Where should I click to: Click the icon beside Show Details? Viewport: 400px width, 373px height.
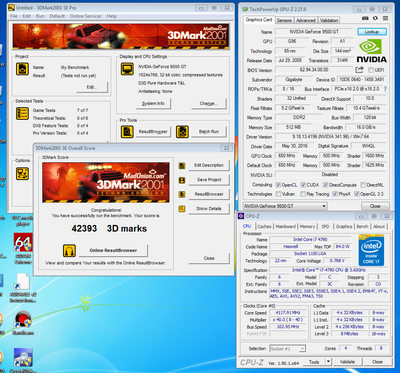182,209
